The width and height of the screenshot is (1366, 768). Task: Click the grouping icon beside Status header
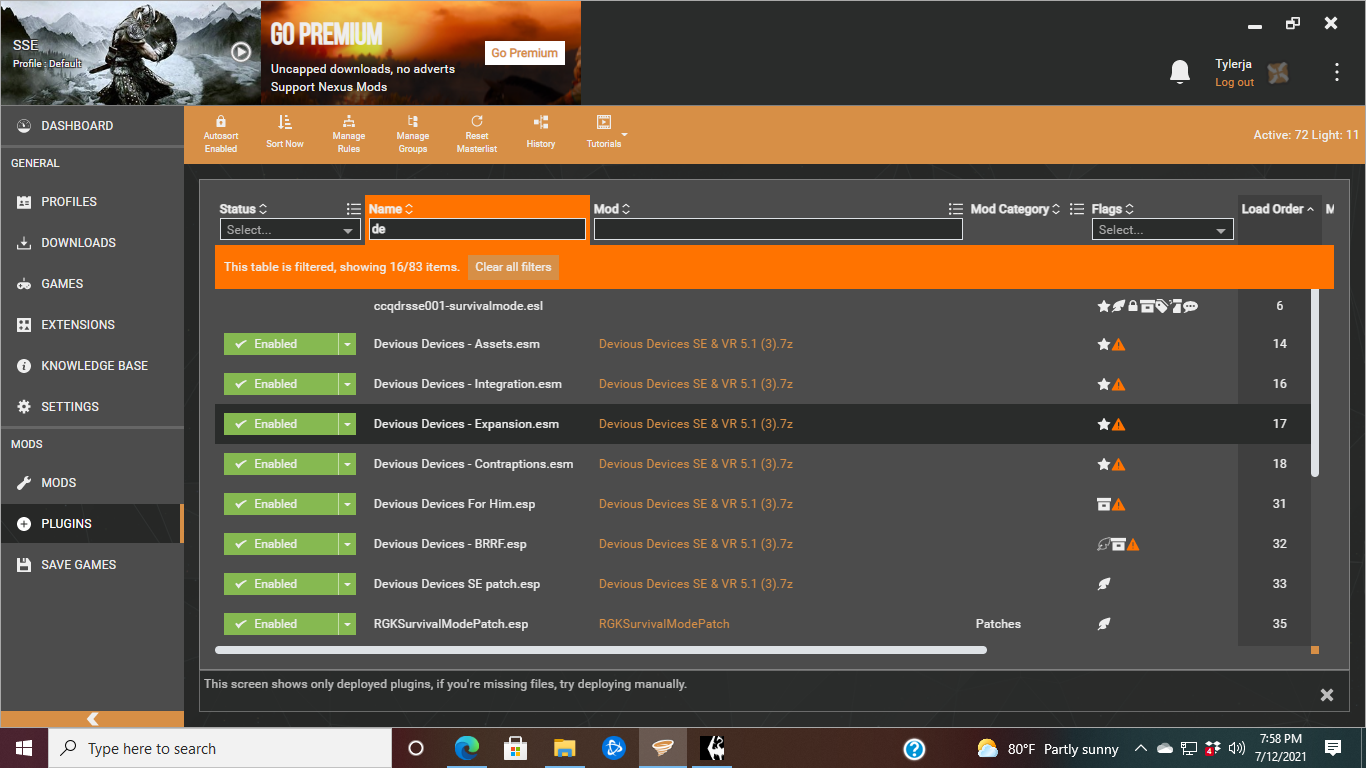pos(354,209)
